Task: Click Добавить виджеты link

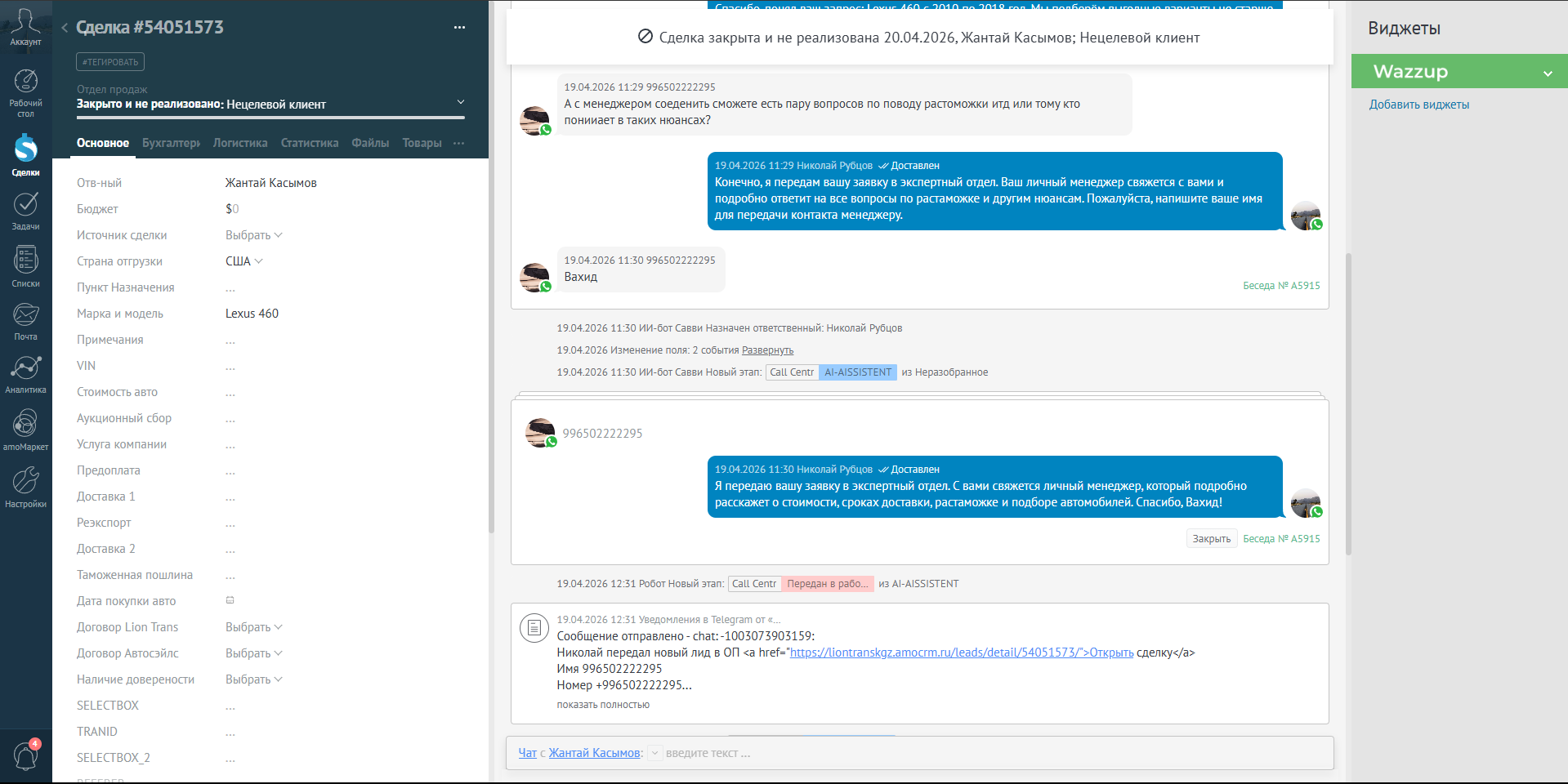Action: click(x=1419, y=105)
